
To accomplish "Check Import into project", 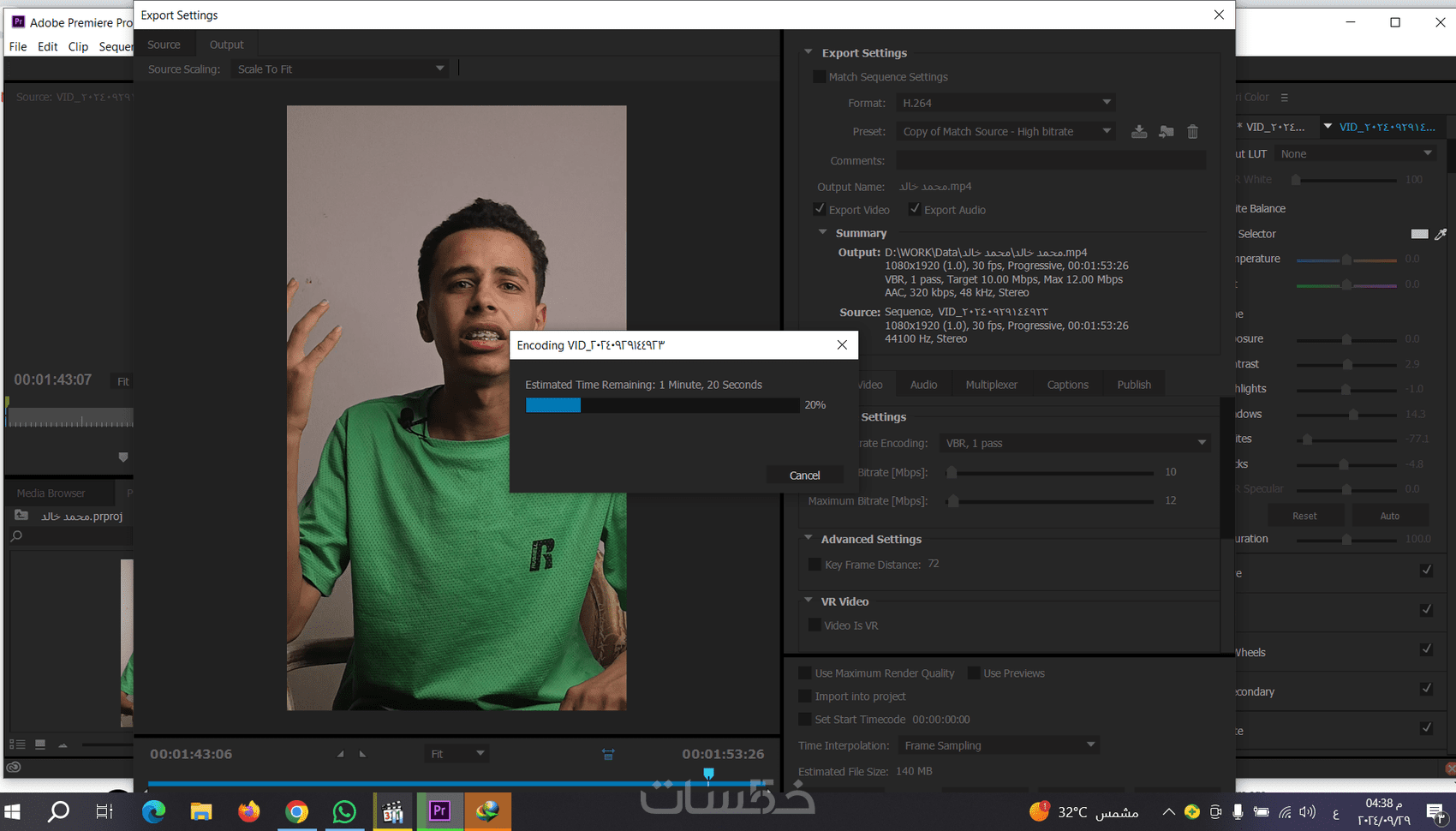I will (x=805, y=696).
